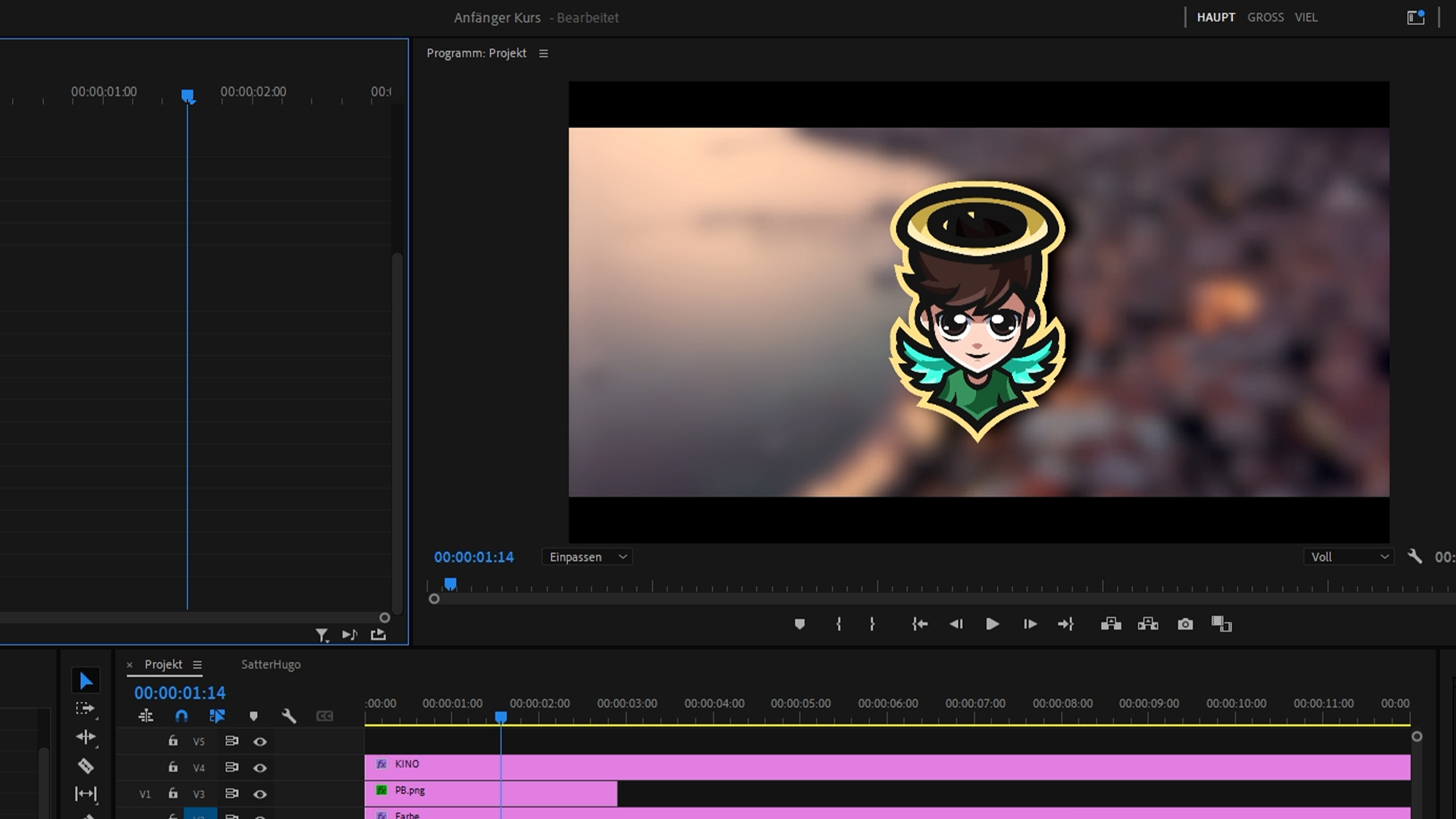Add a marker in Program monitor
The height and width of the screenshot is (819, 1456).
[x=799, y=624]
